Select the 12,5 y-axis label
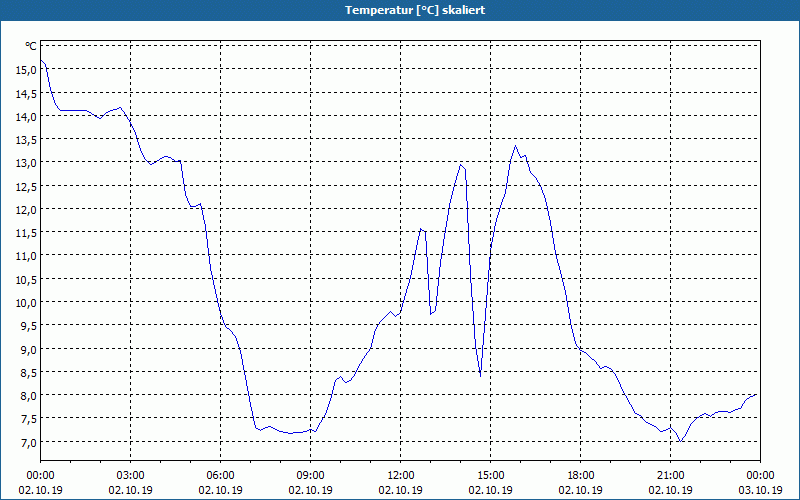This screenshot has height=500, width=800. [x=26, y=187]
